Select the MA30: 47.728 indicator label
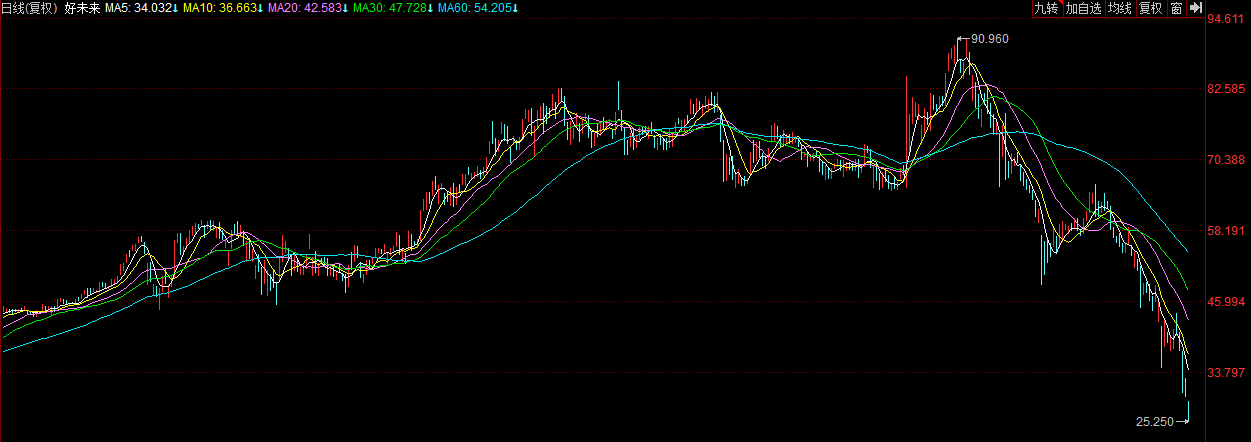This screenshot has width=1251, height=442. click(393, 8)
